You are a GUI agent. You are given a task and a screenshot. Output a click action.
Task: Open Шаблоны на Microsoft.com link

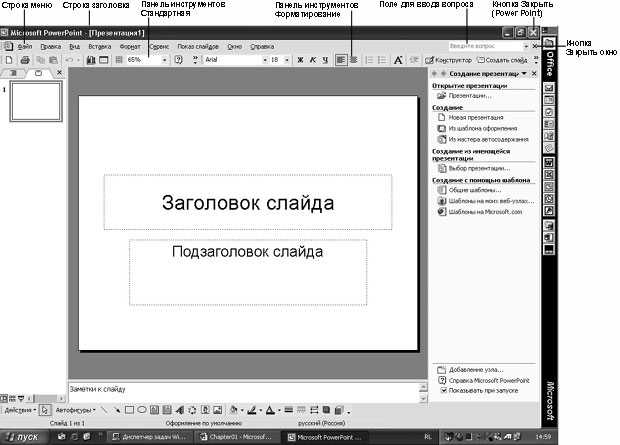tap(485, 212)
